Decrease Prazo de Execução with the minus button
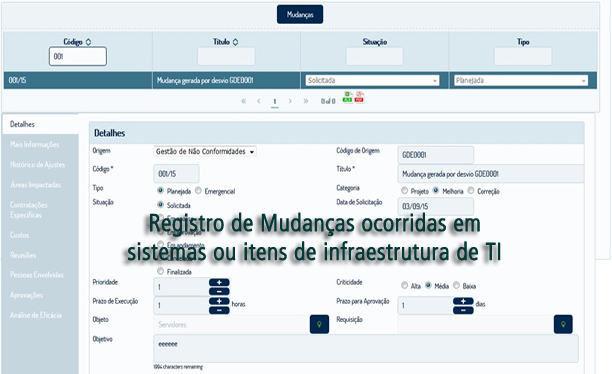The image size is (612, 374). tap(219, 310)
